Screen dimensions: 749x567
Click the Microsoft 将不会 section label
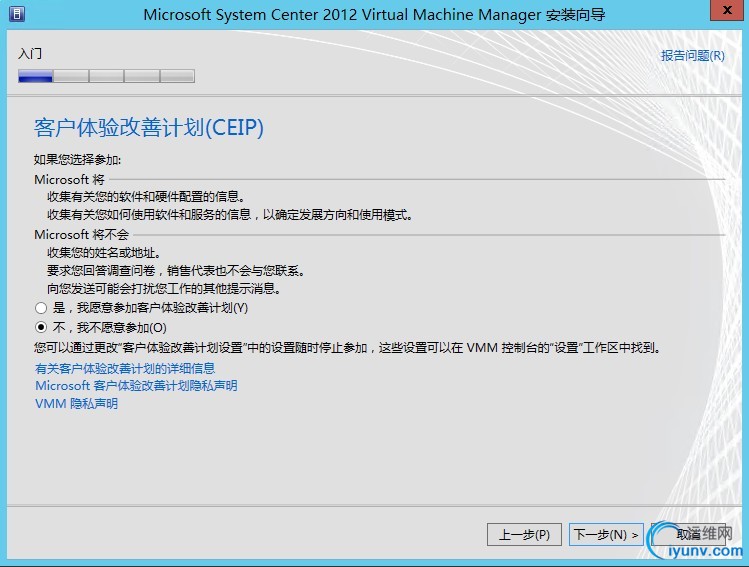(x=82, y=235)
